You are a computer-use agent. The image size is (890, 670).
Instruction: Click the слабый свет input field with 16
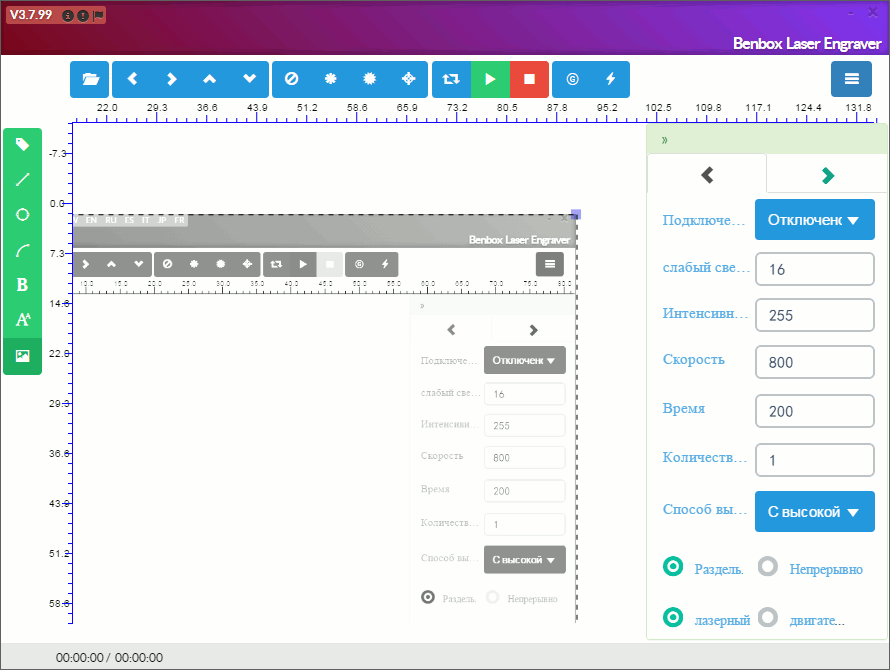point(815,269)
